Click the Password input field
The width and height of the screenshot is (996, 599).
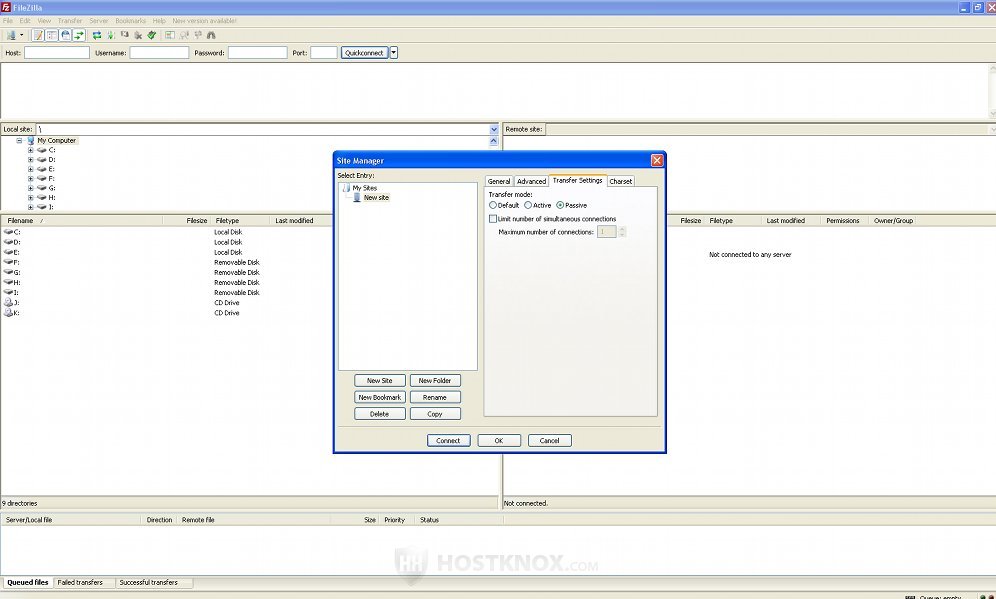tap(257, 53)
